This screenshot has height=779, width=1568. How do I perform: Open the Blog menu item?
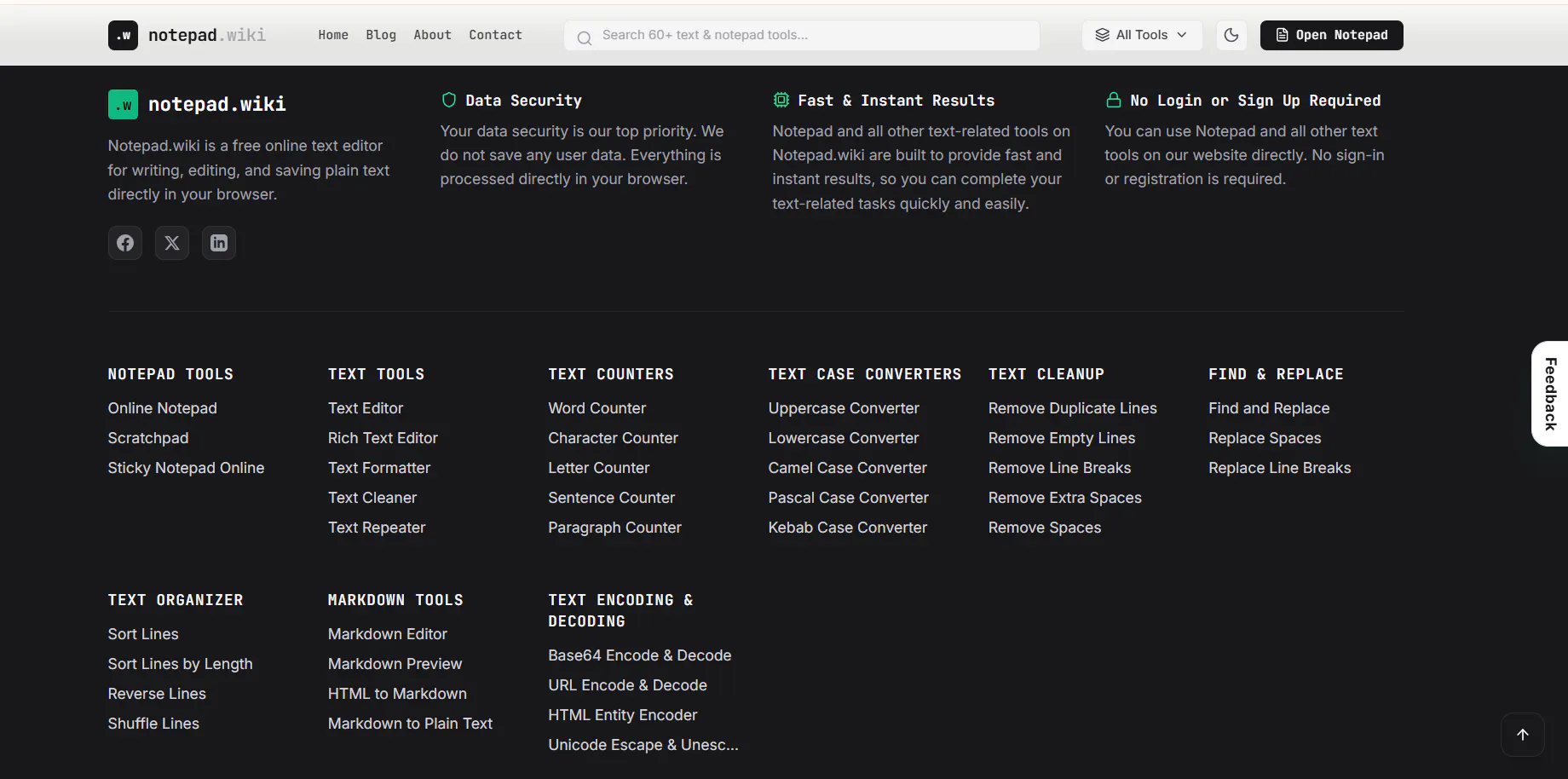[x=381, y=35]
